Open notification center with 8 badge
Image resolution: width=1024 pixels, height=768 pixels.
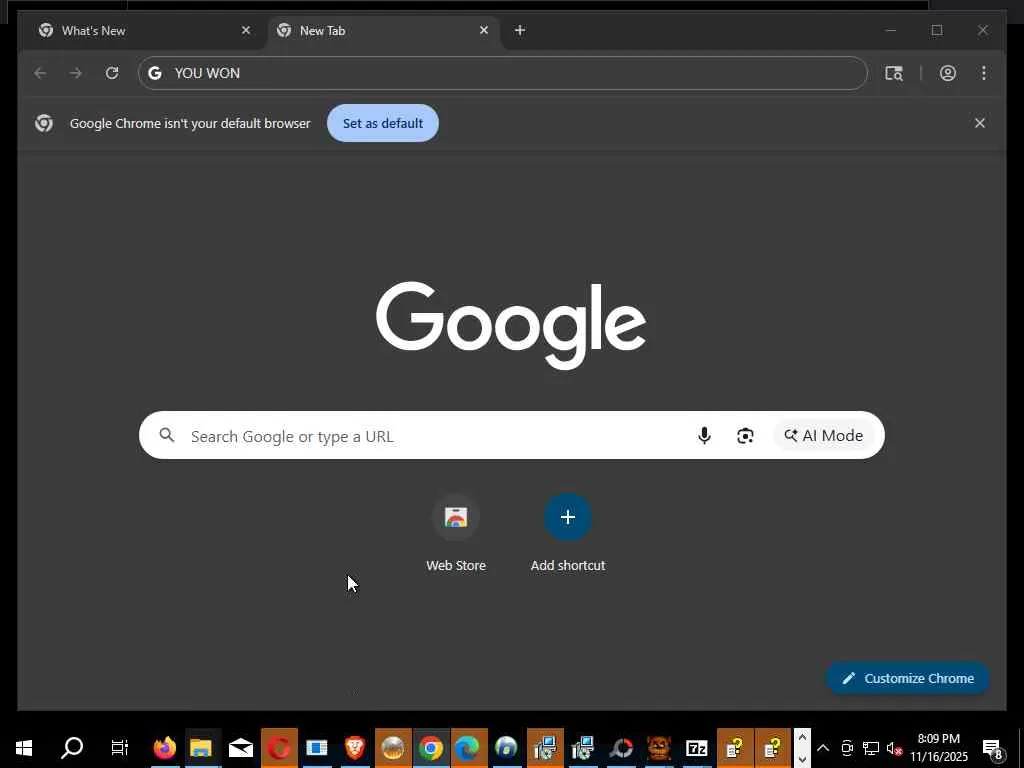(x=992, y=748)
